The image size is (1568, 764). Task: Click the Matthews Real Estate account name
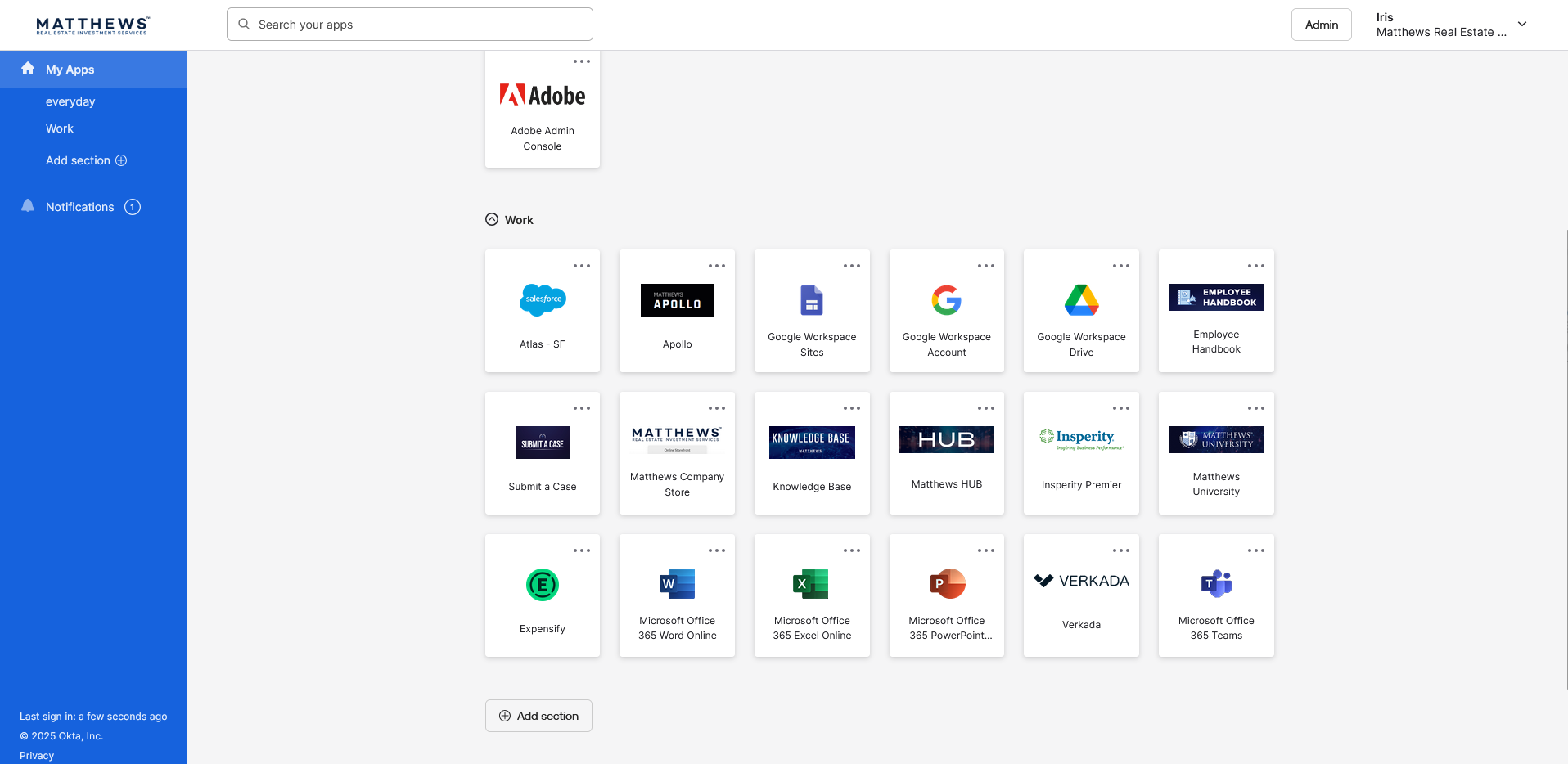tap(1441, 32)
